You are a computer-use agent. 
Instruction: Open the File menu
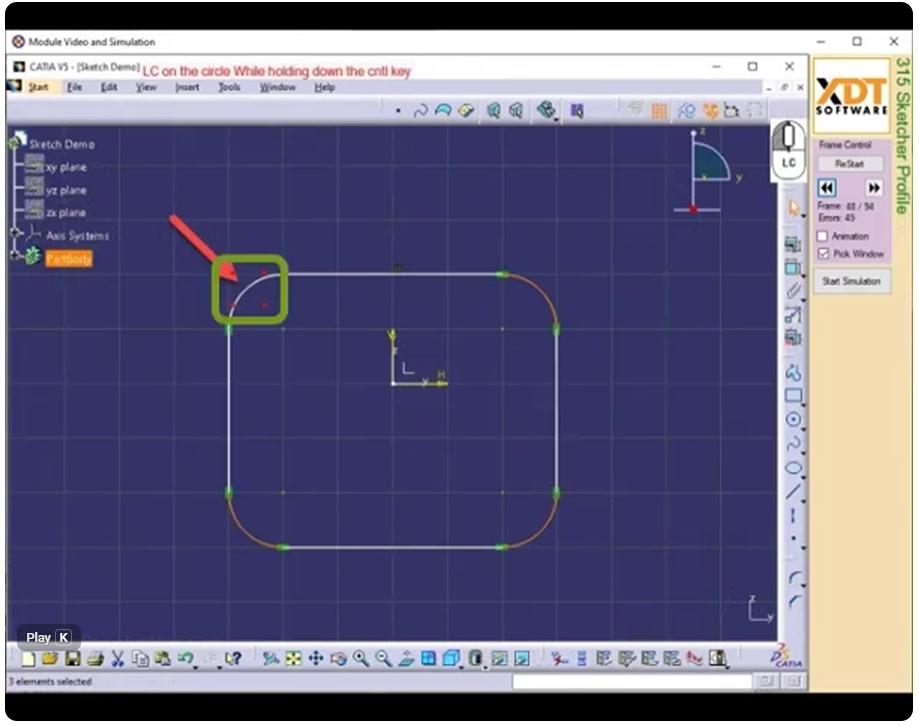[x=74, y=87]
